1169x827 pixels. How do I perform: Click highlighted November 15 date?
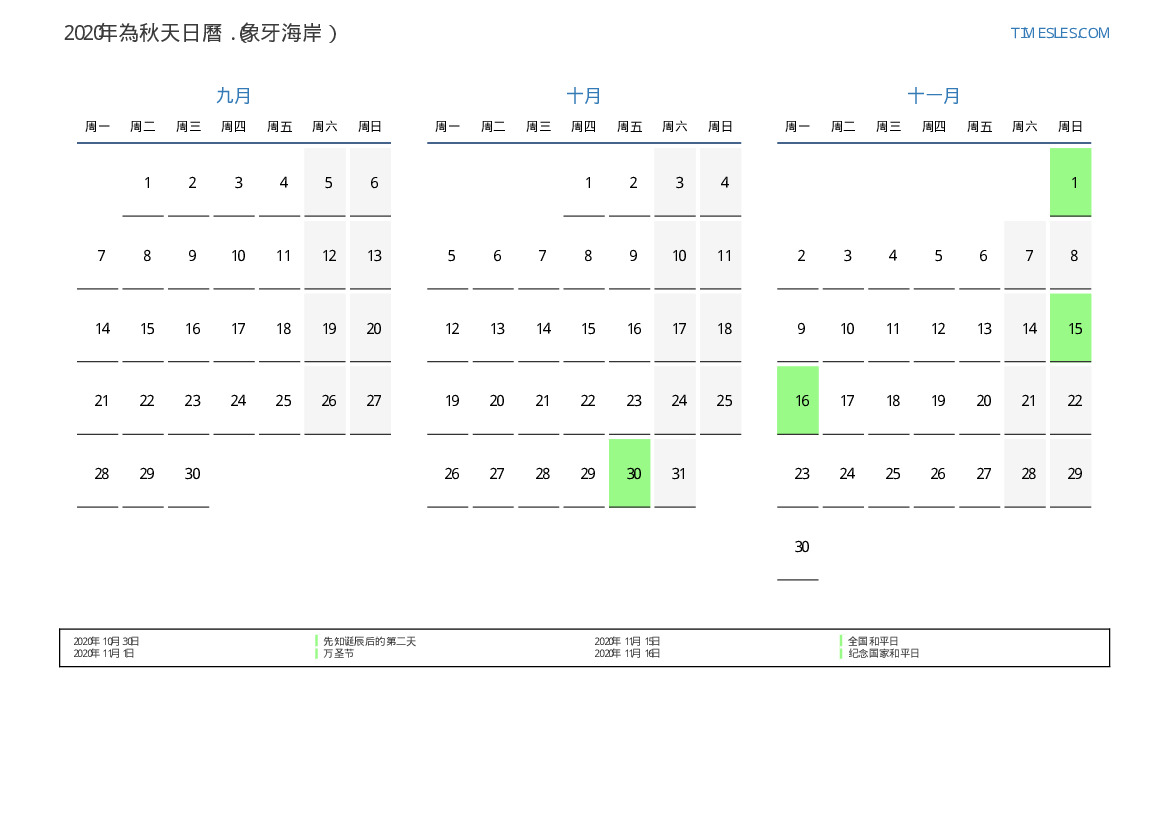pyautogui.click(x=1070, y=328)
